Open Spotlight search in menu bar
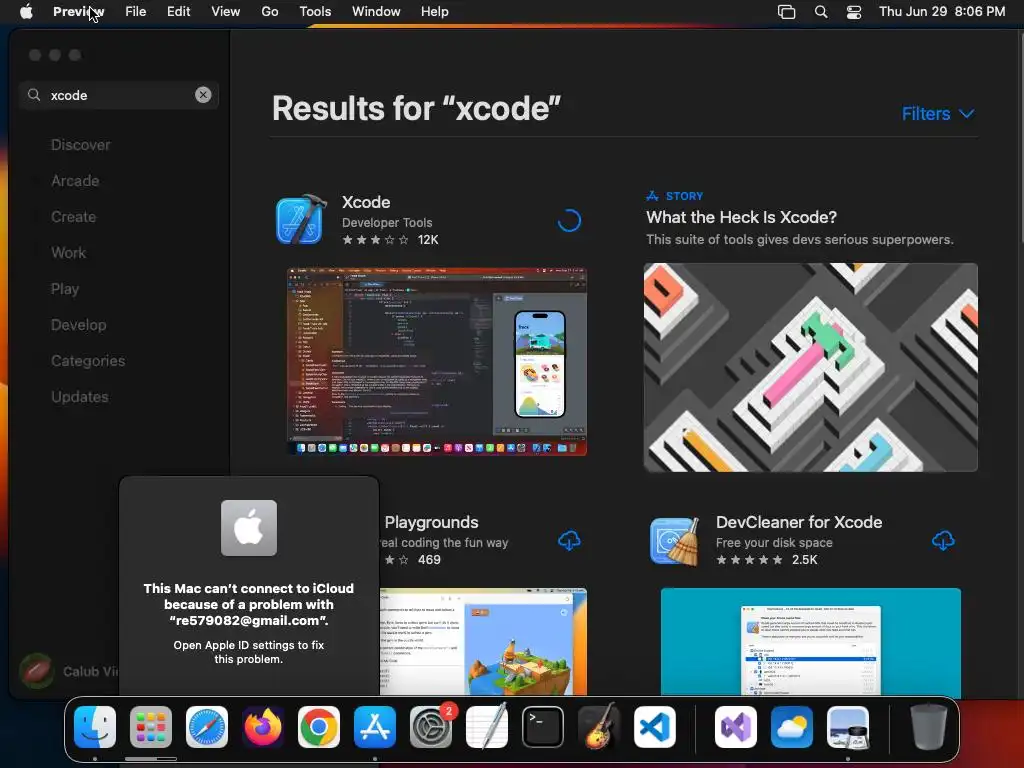The image size is (1024, 768). coord(821,12)
